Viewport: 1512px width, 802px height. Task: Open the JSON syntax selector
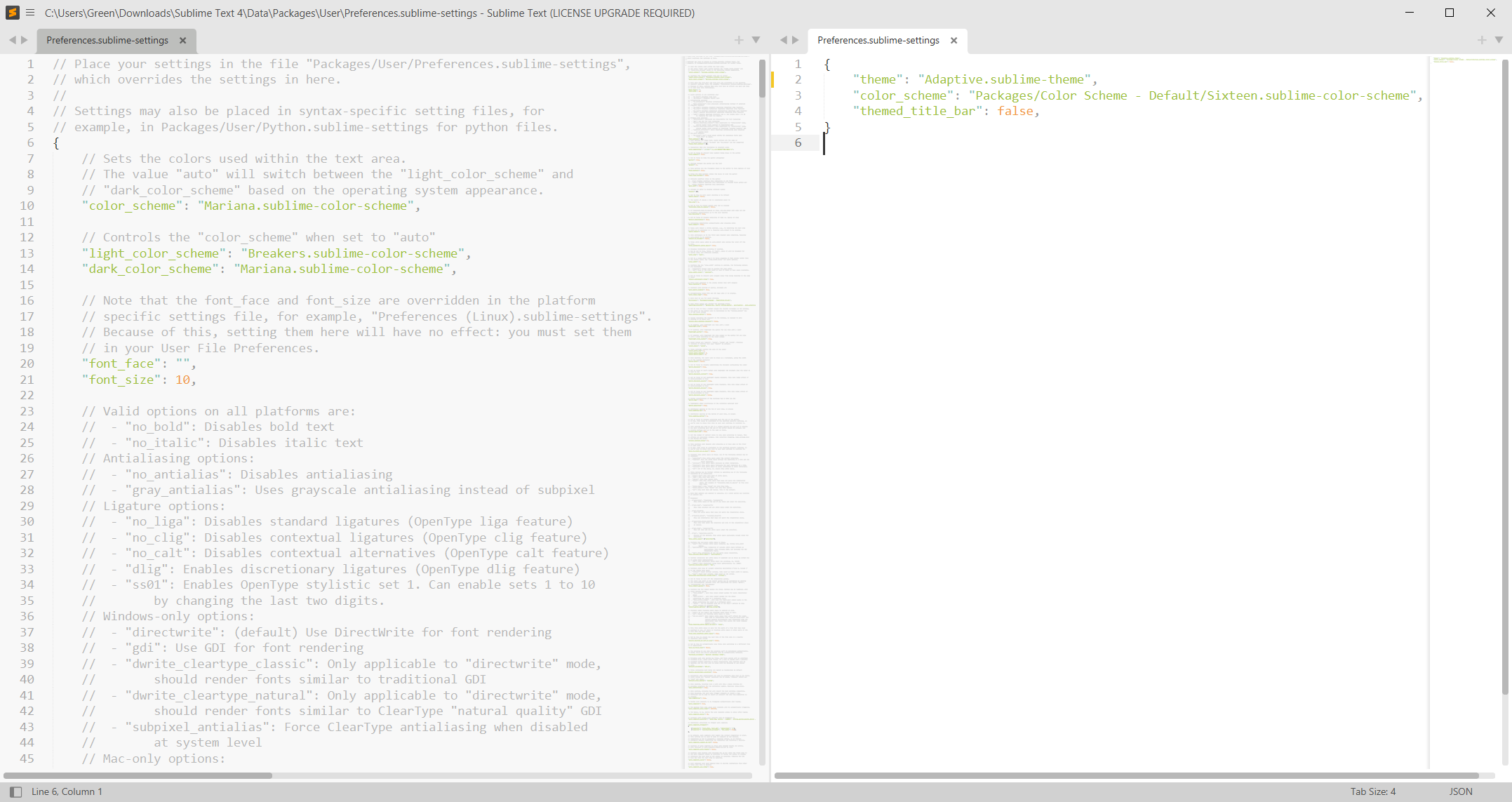click(x=1461, y=791)
